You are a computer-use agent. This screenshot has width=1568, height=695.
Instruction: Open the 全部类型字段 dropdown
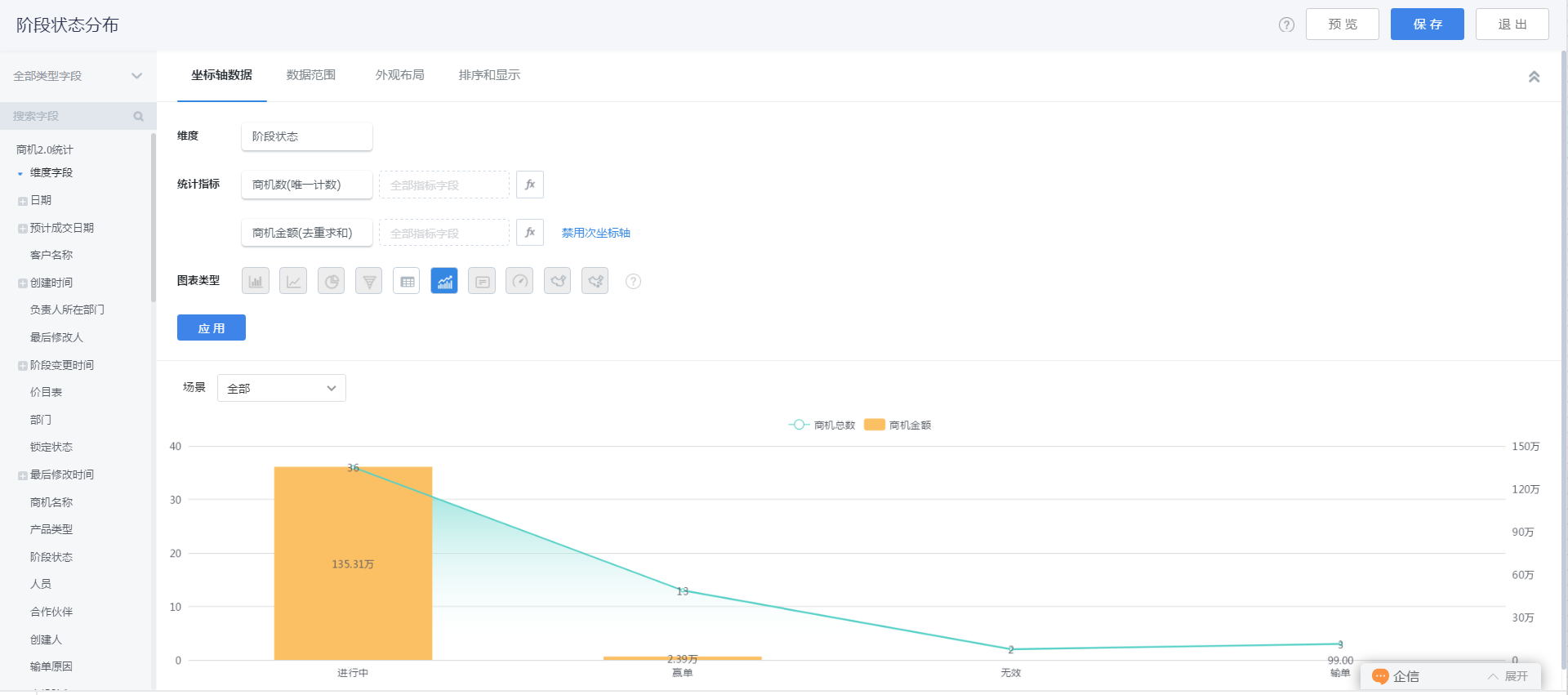78,76
